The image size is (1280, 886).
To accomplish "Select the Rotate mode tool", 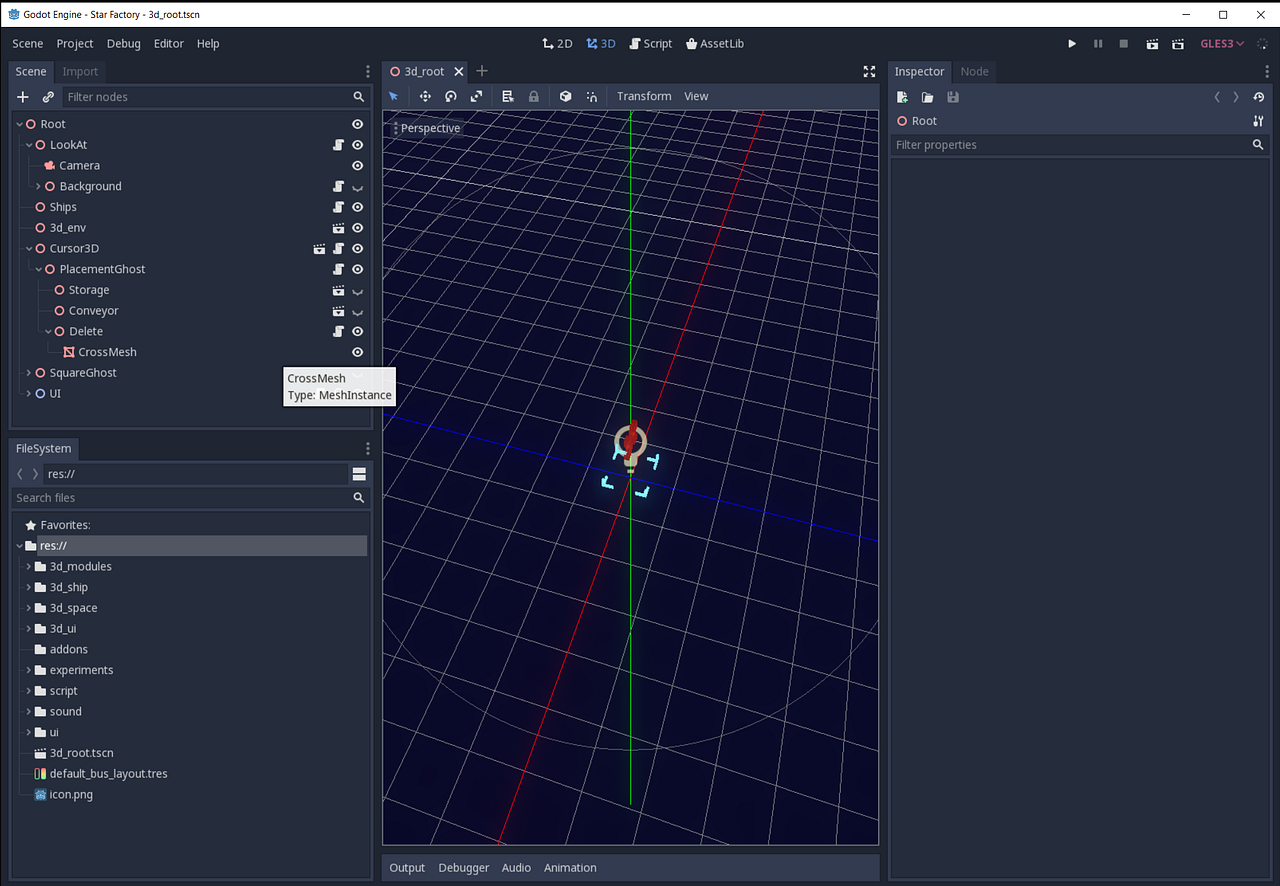I will [x=451, y=96].
